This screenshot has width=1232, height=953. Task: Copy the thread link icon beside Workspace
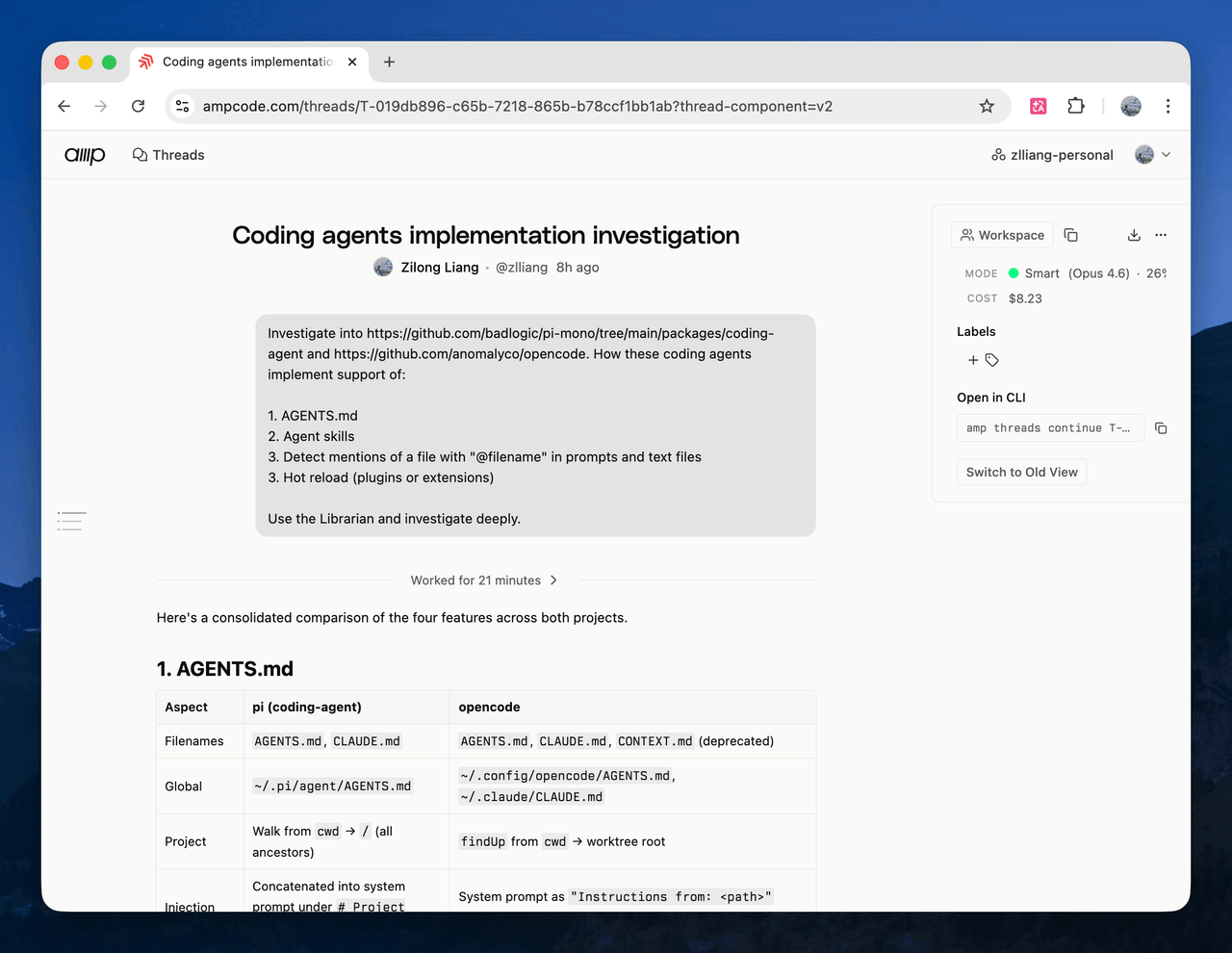[1071, 235]
